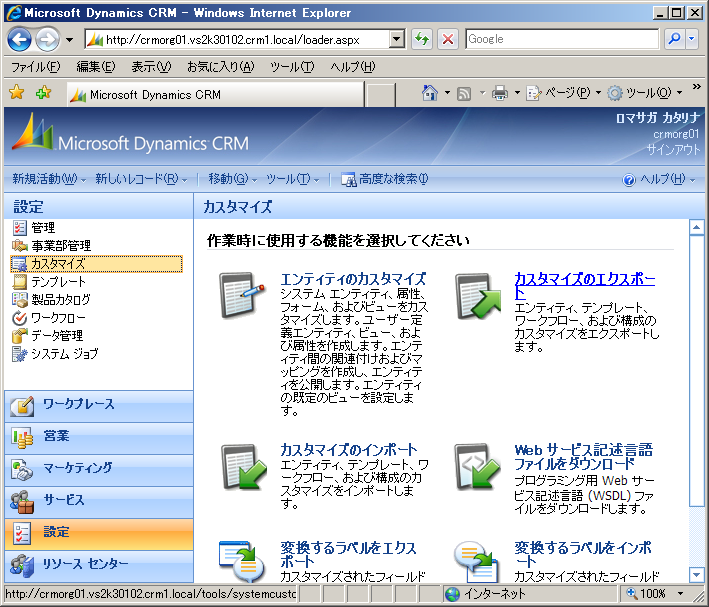Click the 製品カタログ icon in sidebar

coord(19,299)
